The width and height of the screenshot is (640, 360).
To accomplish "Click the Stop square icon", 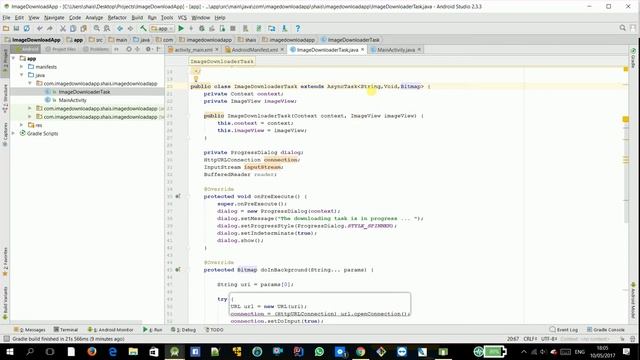I will 233,29.
